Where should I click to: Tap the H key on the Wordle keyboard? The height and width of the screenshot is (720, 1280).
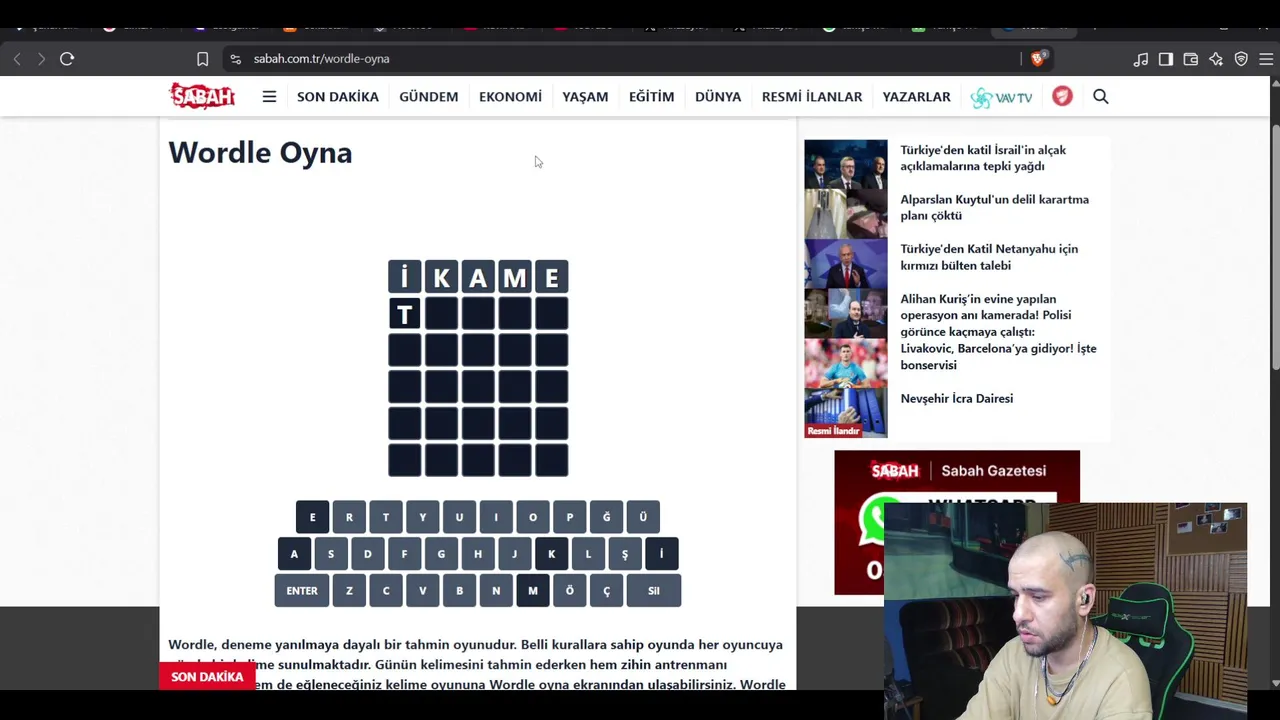pyautogui.click(x=478, y=554)
